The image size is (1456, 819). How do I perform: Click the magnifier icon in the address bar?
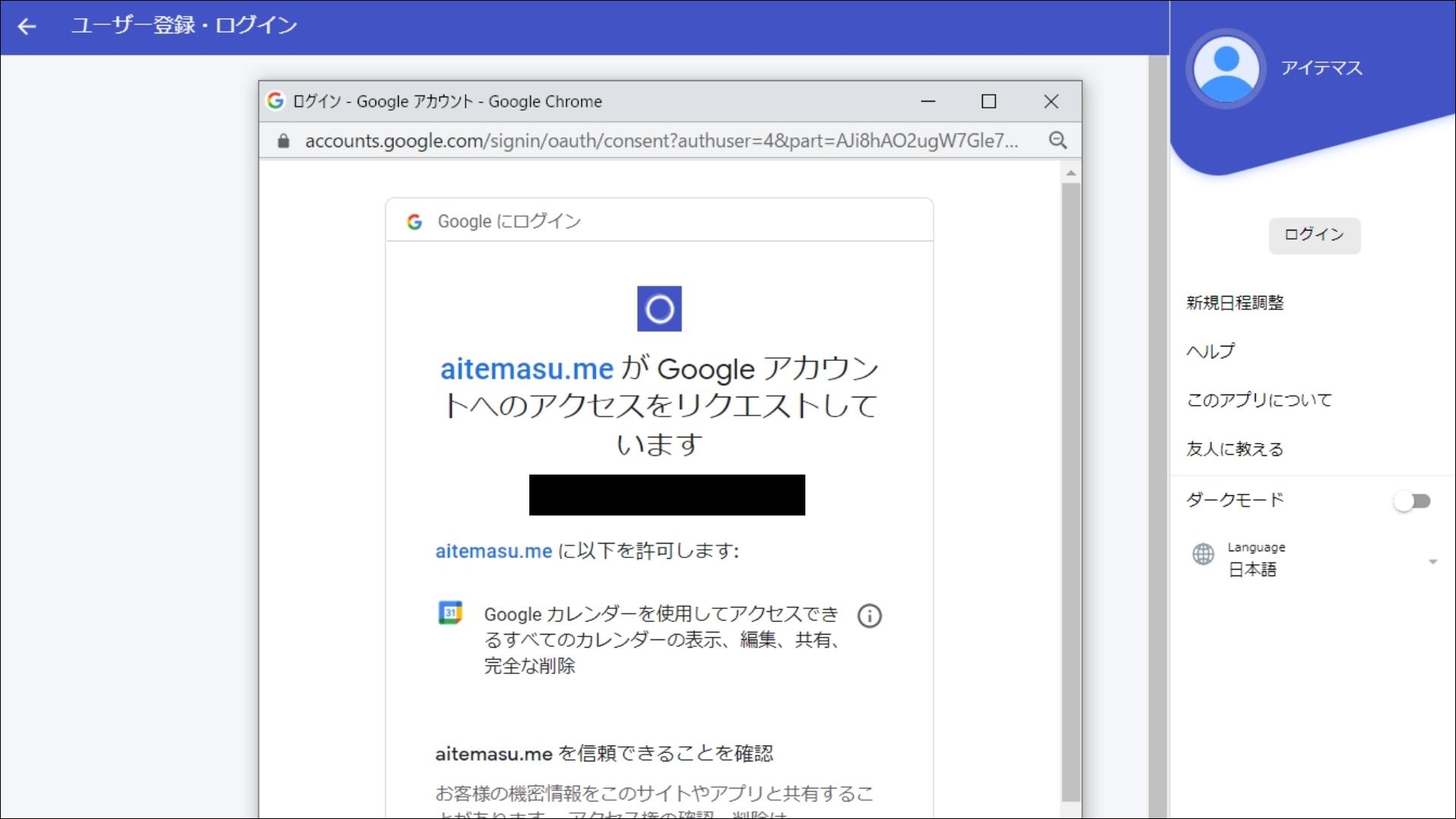coord(1059,140)
